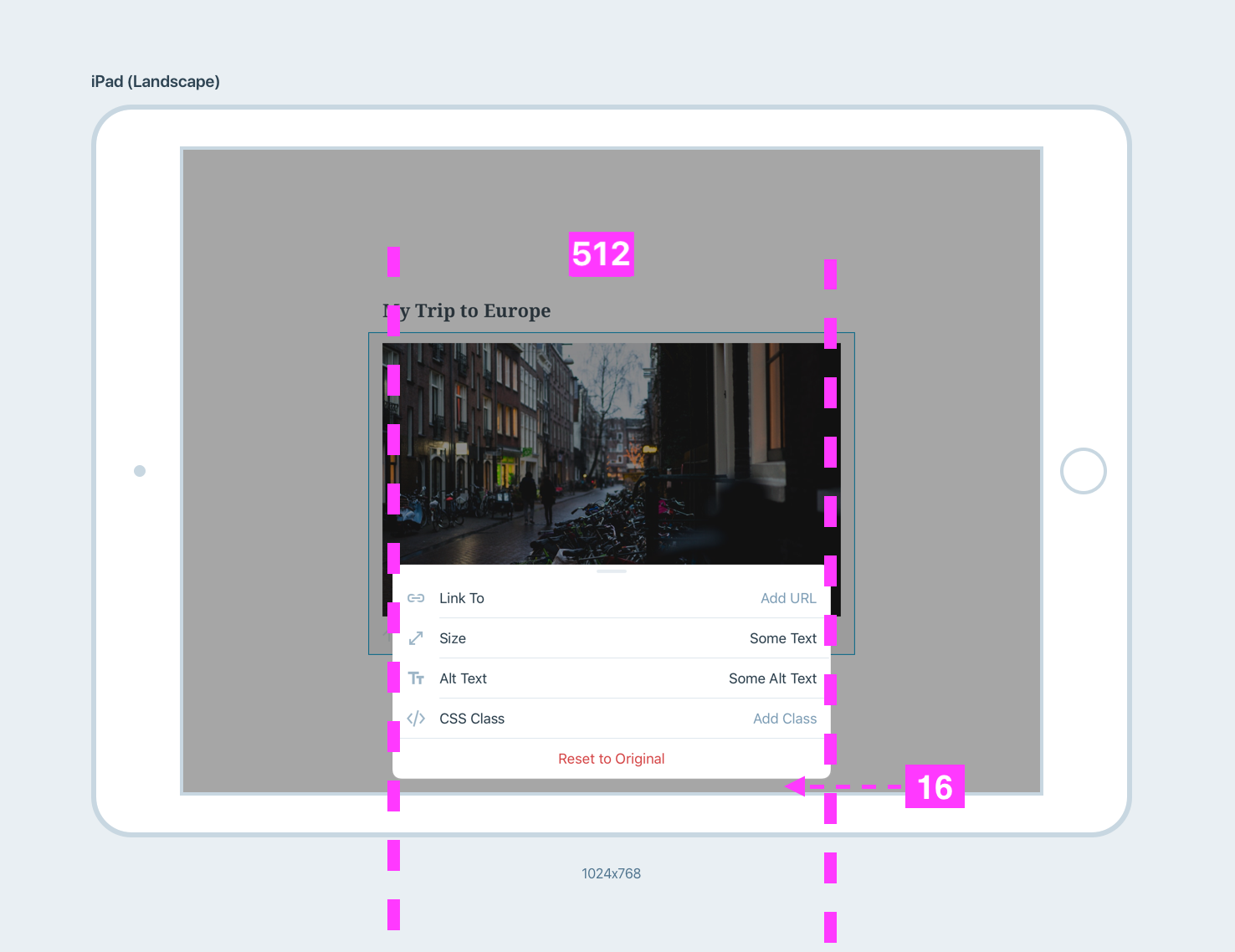The width and height of the screenshot is (1235, 952).
Task: Click the iPad front camera dot
Action: point(140,471)
